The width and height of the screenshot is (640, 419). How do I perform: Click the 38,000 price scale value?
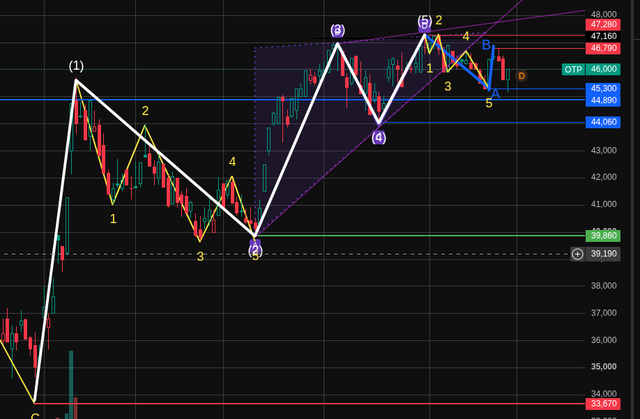(x=604, y=286)
